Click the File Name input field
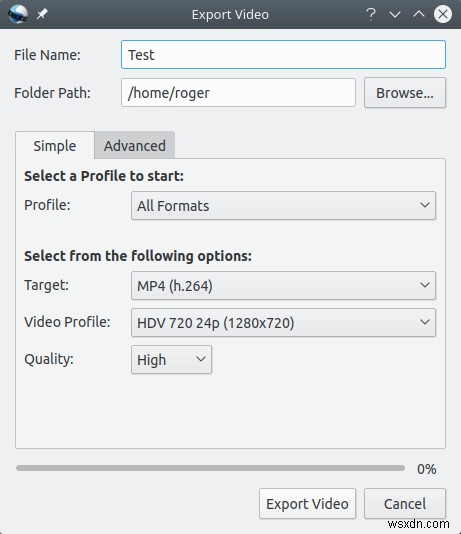Viewport: 461px width, 534px height. pyautogui.click(x=283, y=54)
